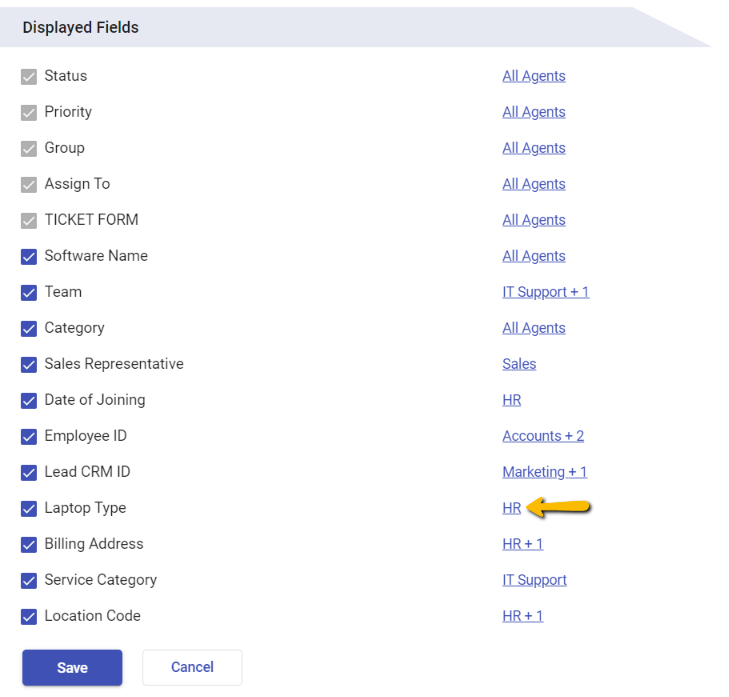Select the Employee ID field label
The height and width of the screenshot is (697, 729).
86,436
